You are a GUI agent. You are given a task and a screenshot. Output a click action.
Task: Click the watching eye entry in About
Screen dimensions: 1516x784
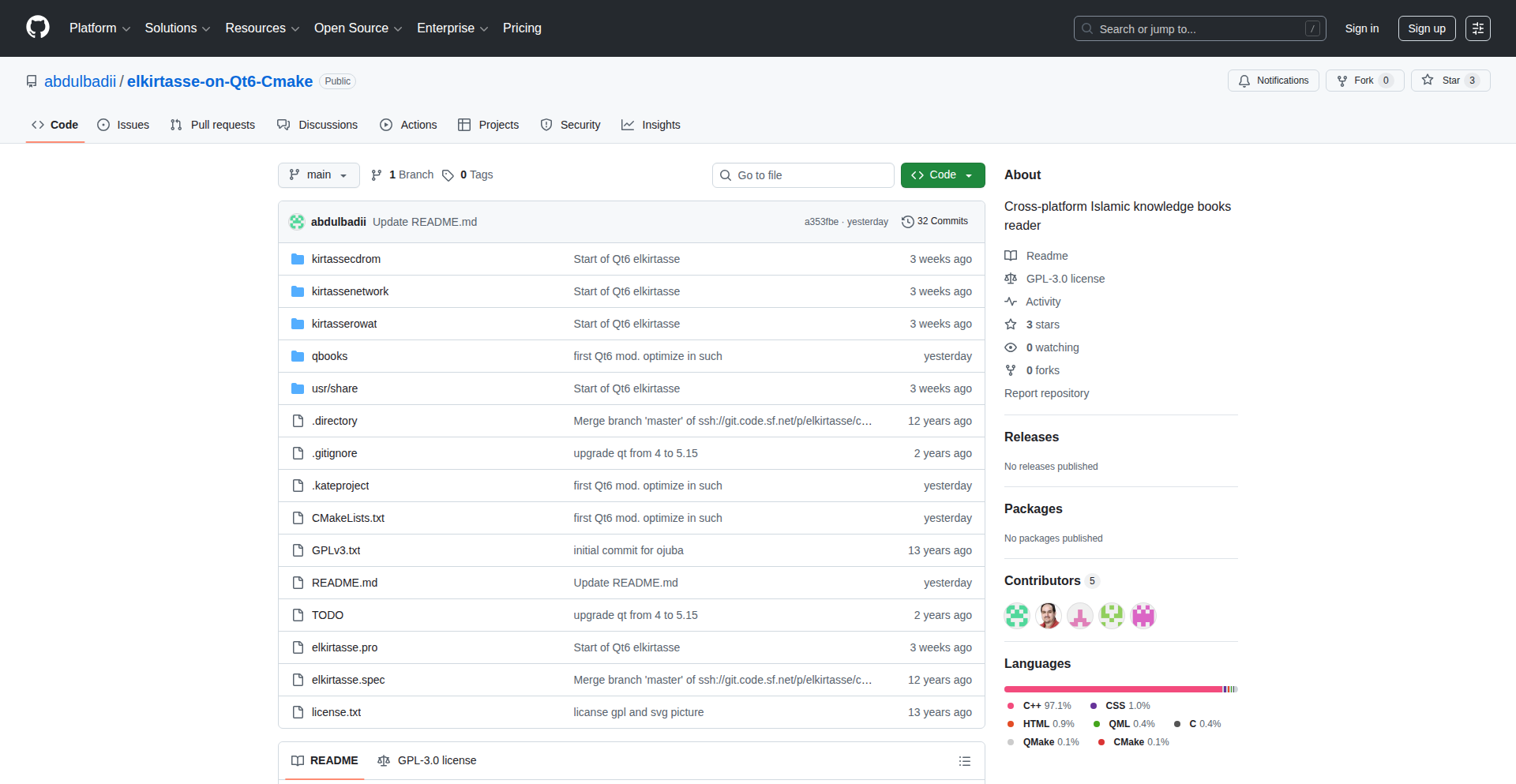1042,347
